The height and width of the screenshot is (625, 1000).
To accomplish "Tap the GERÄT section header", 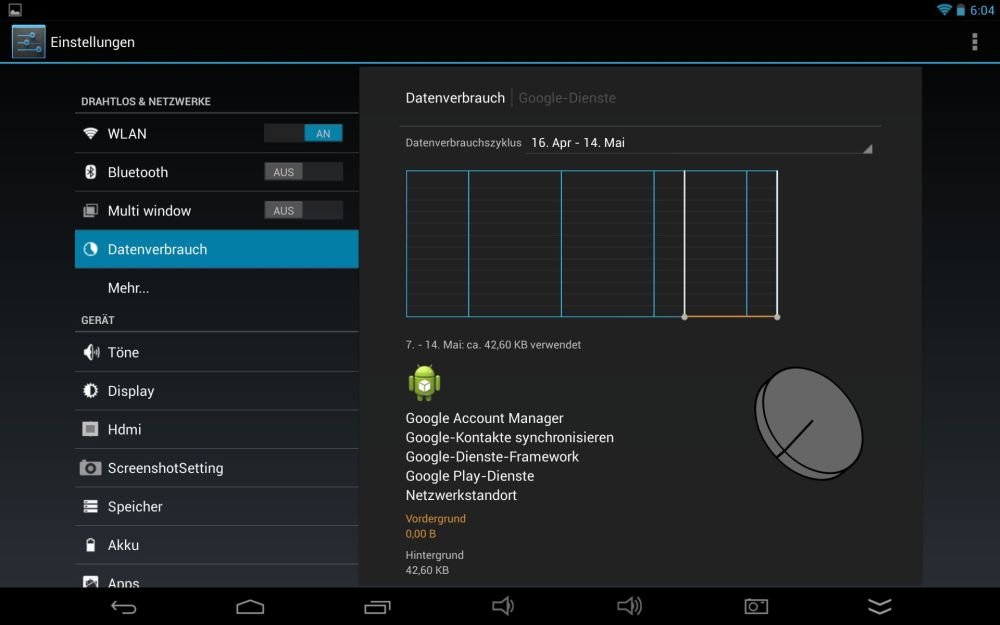I will [x=98, y=320].
